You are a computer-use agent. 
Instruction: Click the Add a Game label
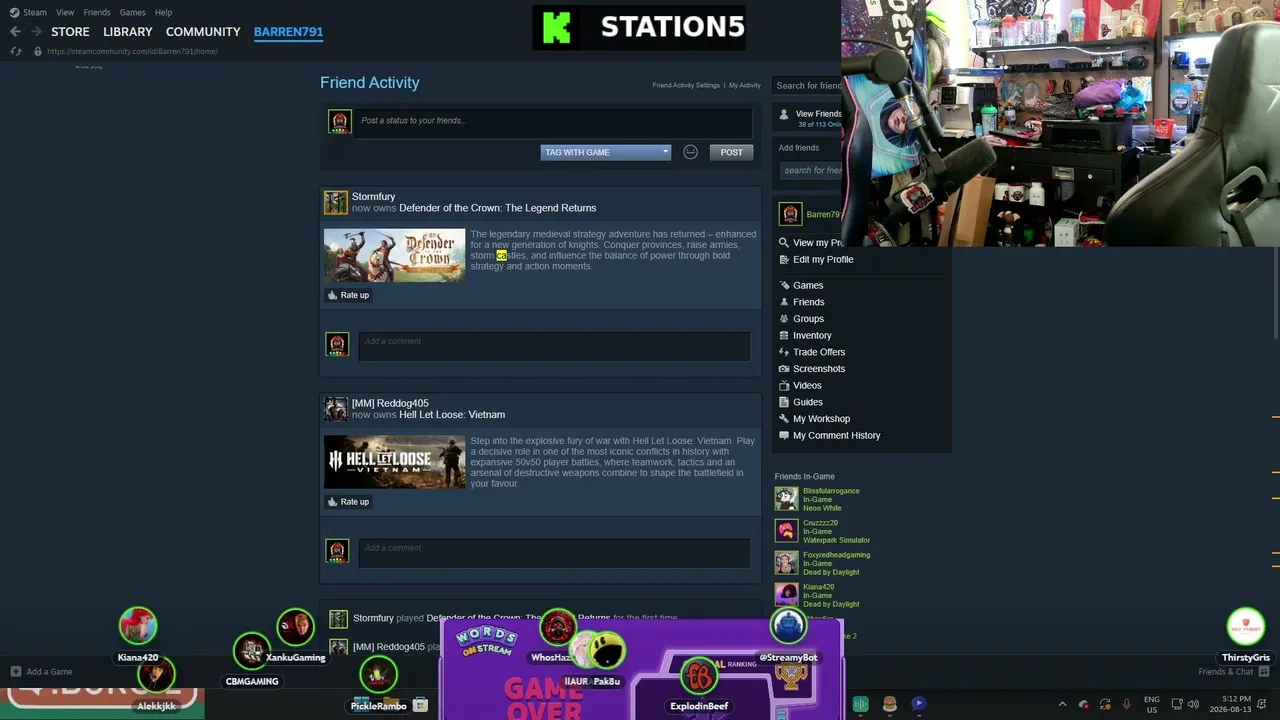click(49, 672)
